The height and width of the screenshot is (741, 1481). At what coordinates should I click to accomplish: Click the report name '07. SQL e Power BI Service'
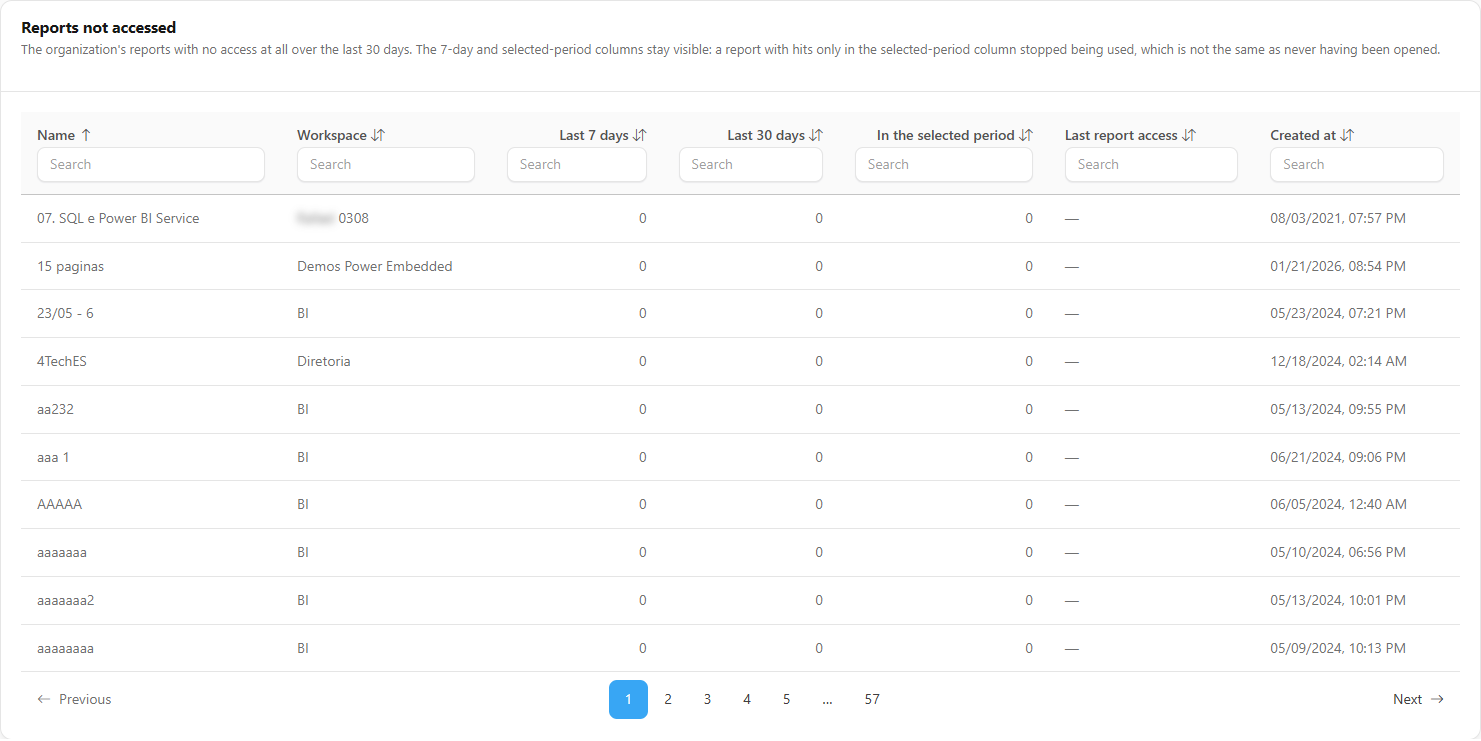click(118, 219)
